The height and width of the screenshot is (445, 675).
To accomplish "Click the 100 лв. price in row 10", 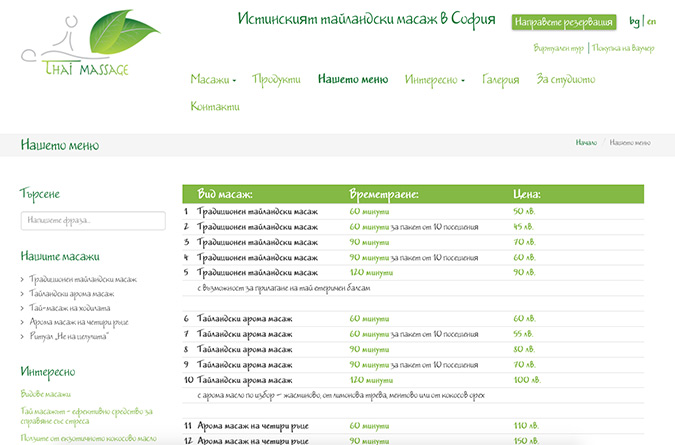I will point(527,380).
